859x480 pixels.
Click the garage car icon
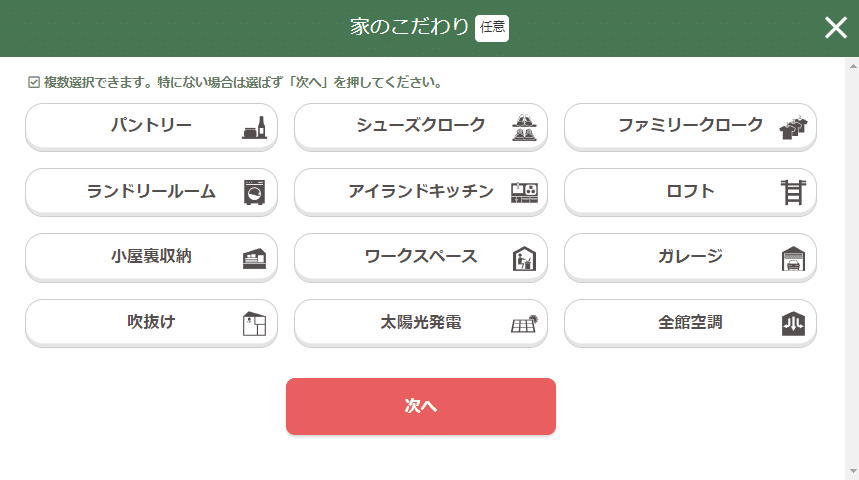coord(793,258)
